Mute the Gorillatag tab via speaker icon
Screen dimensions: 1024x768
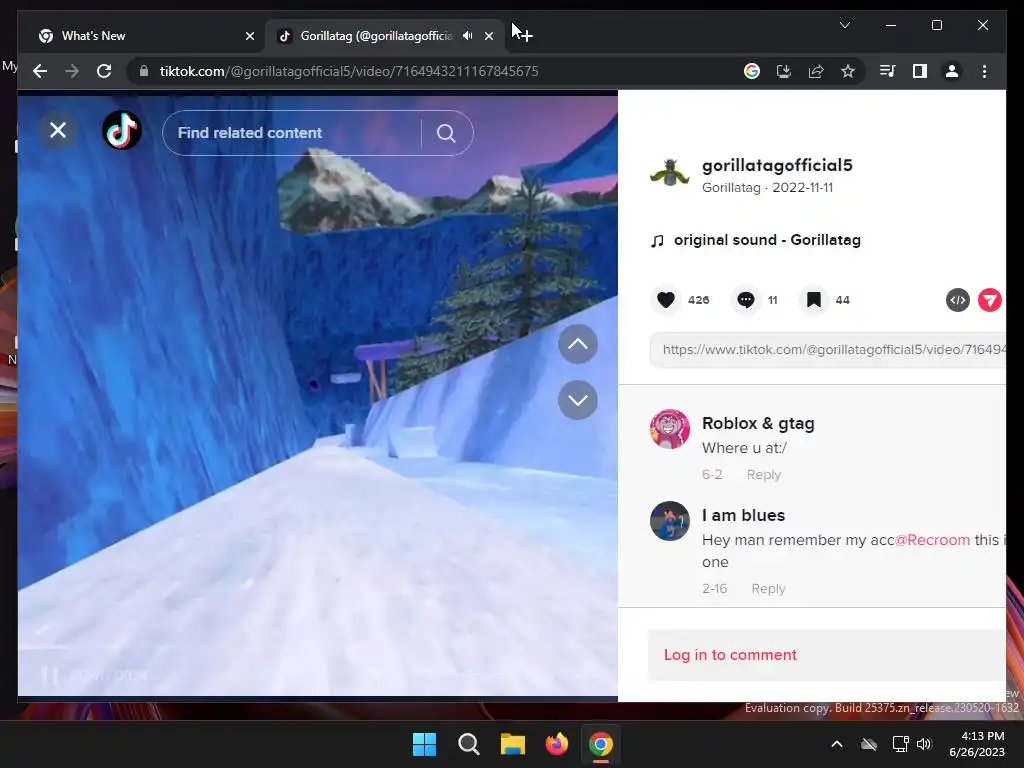pos(468,36)
